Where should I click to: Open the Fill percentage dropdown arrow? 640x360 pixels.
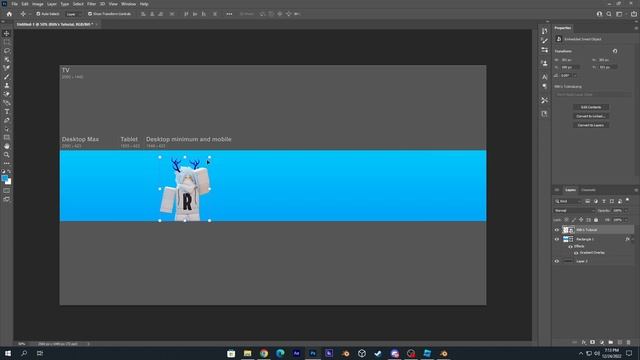coord(626,220)
